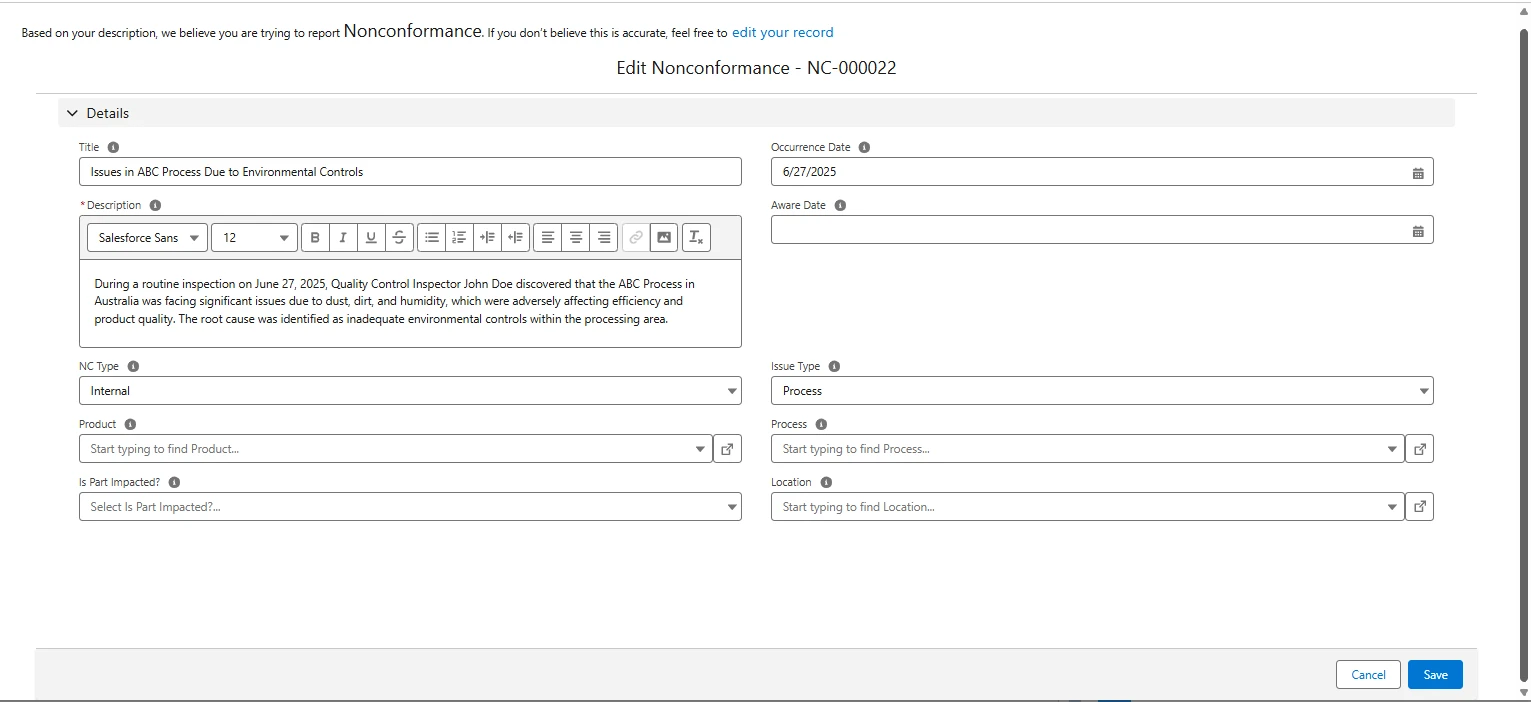Open the Salesforce Sans font dropdown

(147, 238)
